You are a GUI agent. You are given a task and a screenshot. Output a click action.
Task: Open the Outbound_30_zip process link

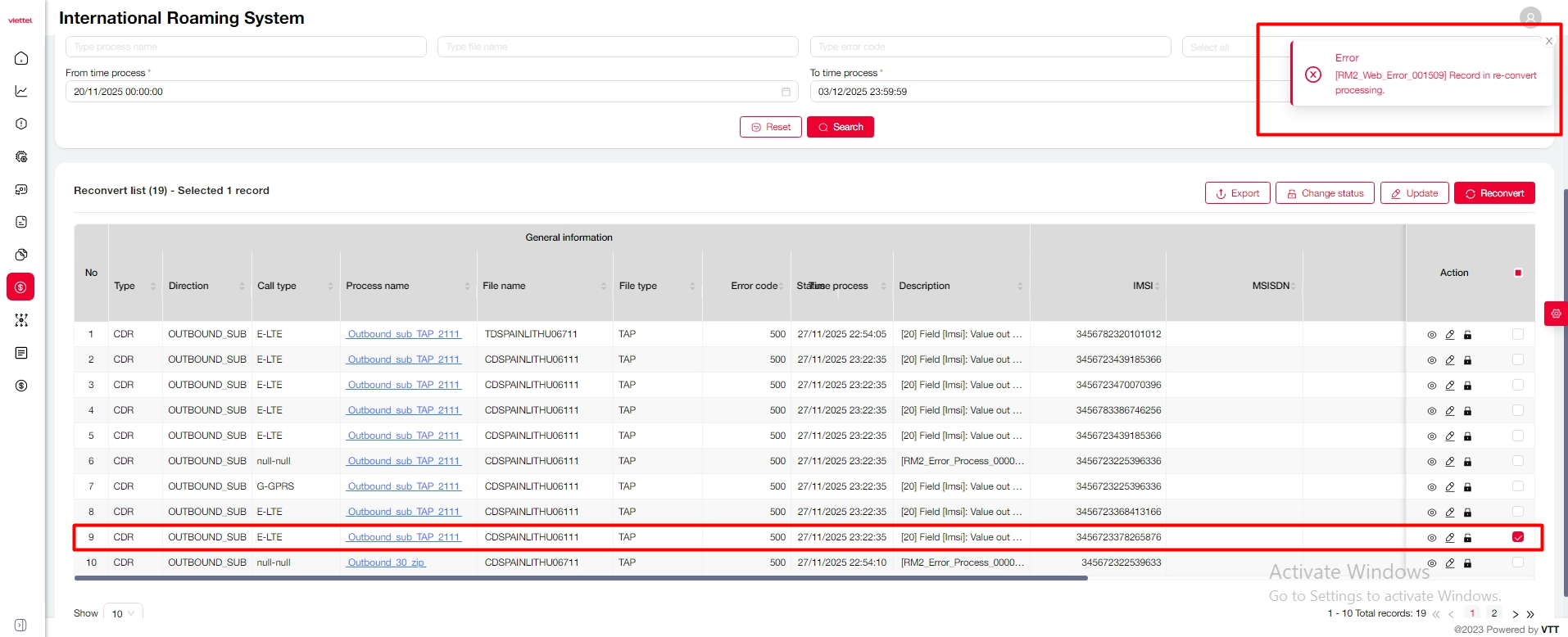pos(386,562)
